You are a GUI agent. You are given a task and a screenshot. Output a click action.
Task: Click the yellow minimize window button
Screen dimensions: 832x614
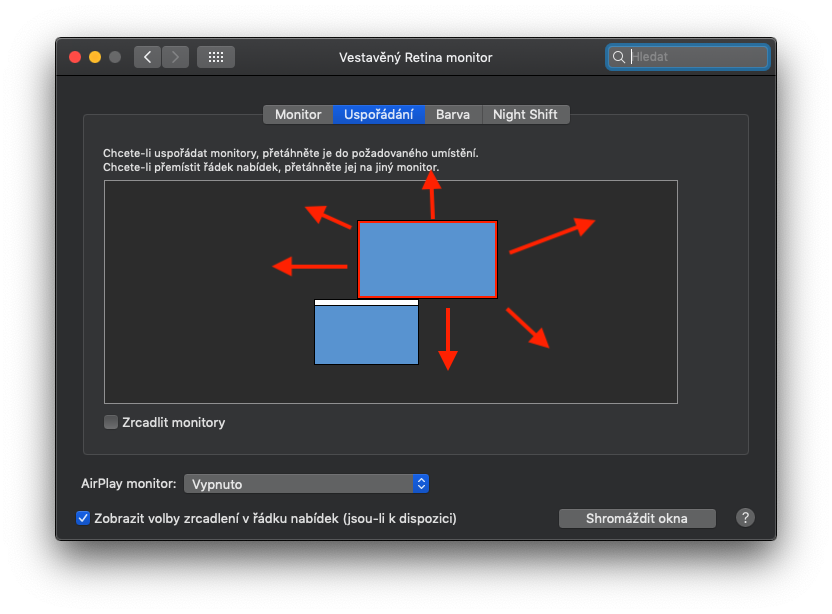coord(95,57)
